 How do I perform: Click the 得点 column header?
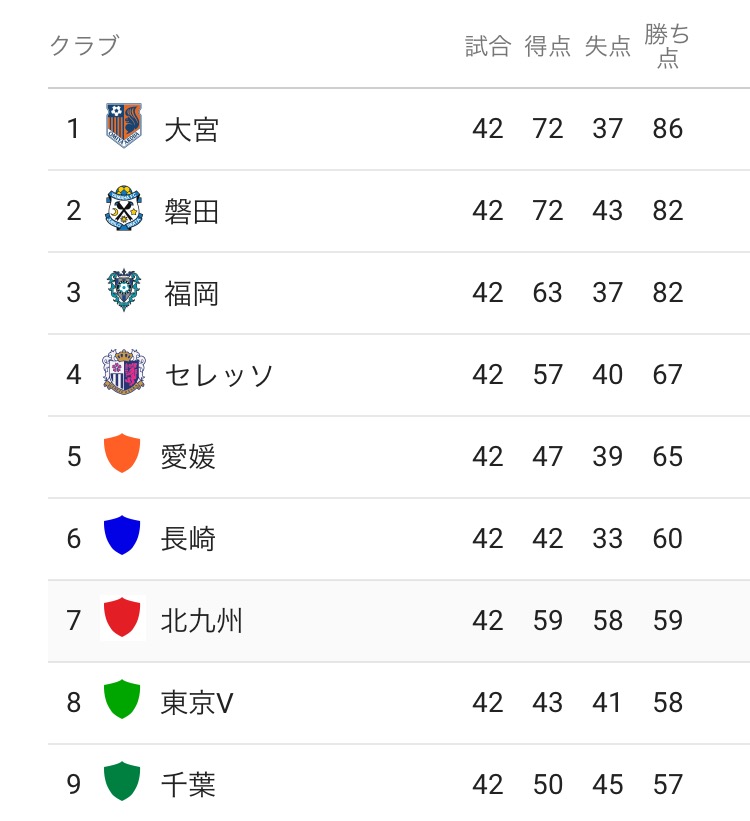click(548, 46)
